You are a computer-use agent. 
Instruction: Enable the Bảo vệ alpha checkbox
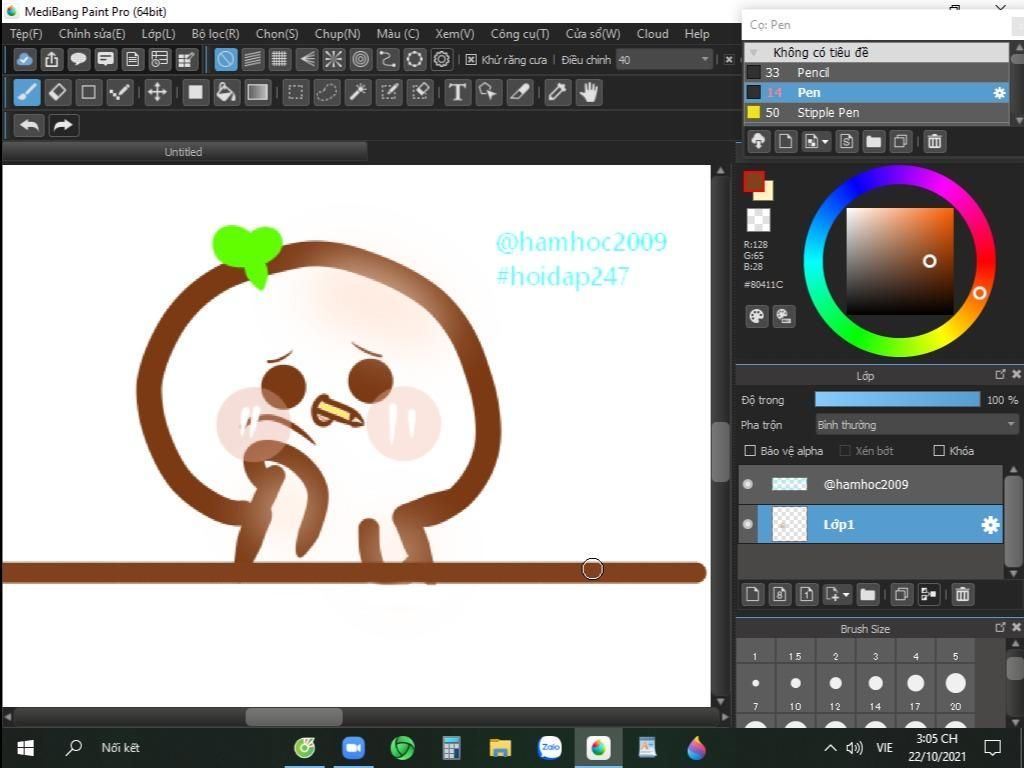point(750,451)
